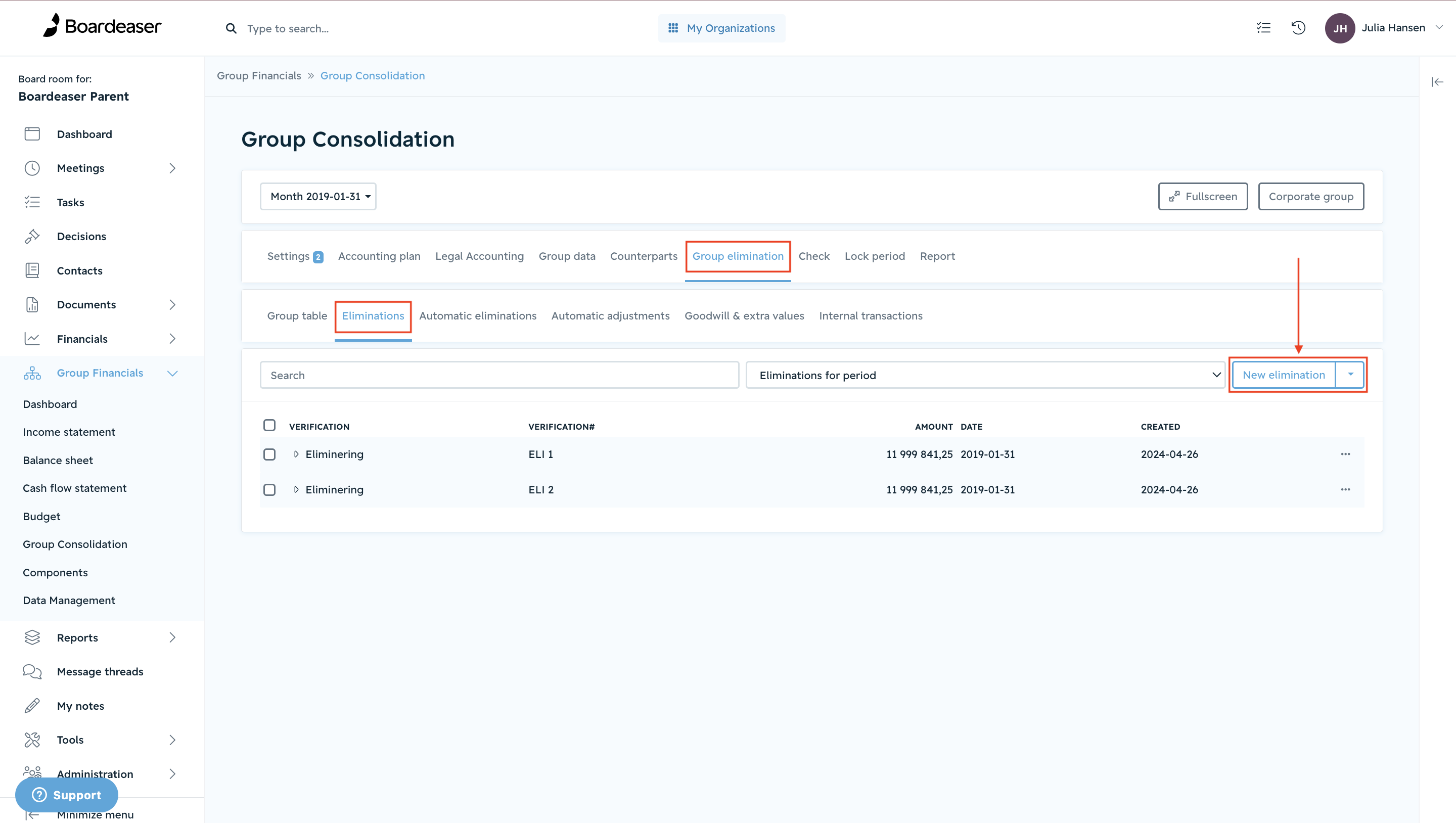Image resolution: width=1456 pixels, height=823 pixels.
Task: Switch to the Accounting plan tab
Action: (x=379, y=257)
